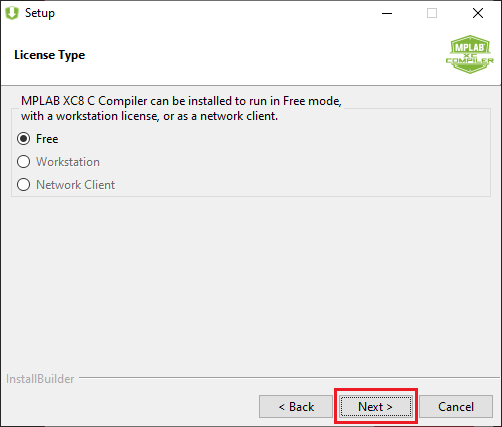This screenshot has height=427, width=502.
Task: Minimize the Setup window
Action: [x=387, y=13]
